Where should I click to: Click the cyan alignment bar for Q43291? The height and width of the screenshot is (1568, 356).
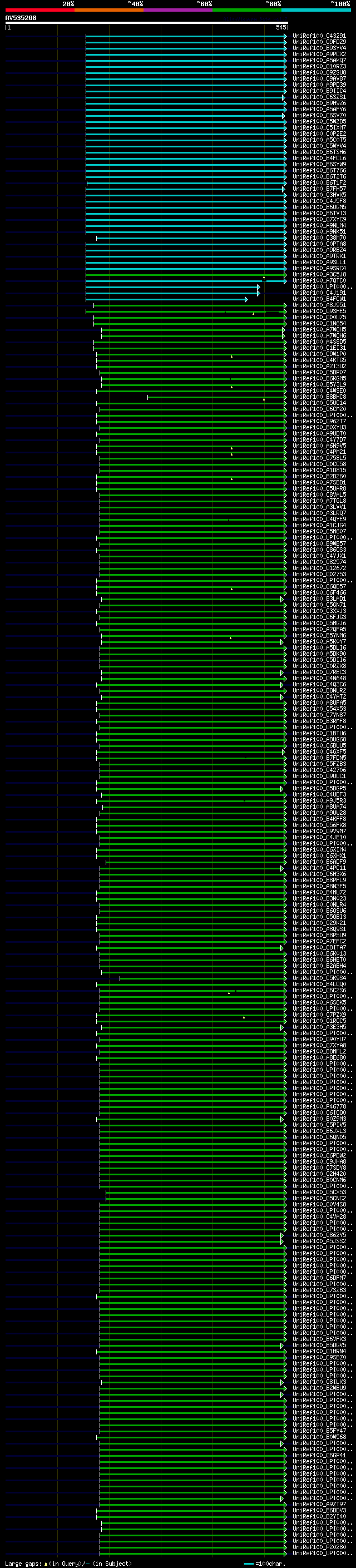point(186,37)
